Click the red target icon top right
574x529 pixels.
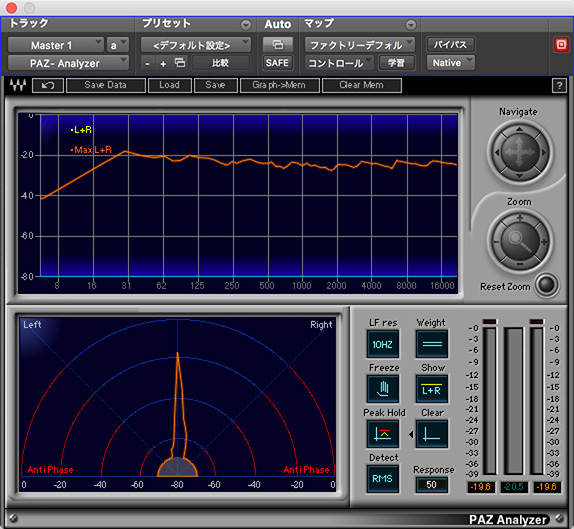click(x=561, y=45)
